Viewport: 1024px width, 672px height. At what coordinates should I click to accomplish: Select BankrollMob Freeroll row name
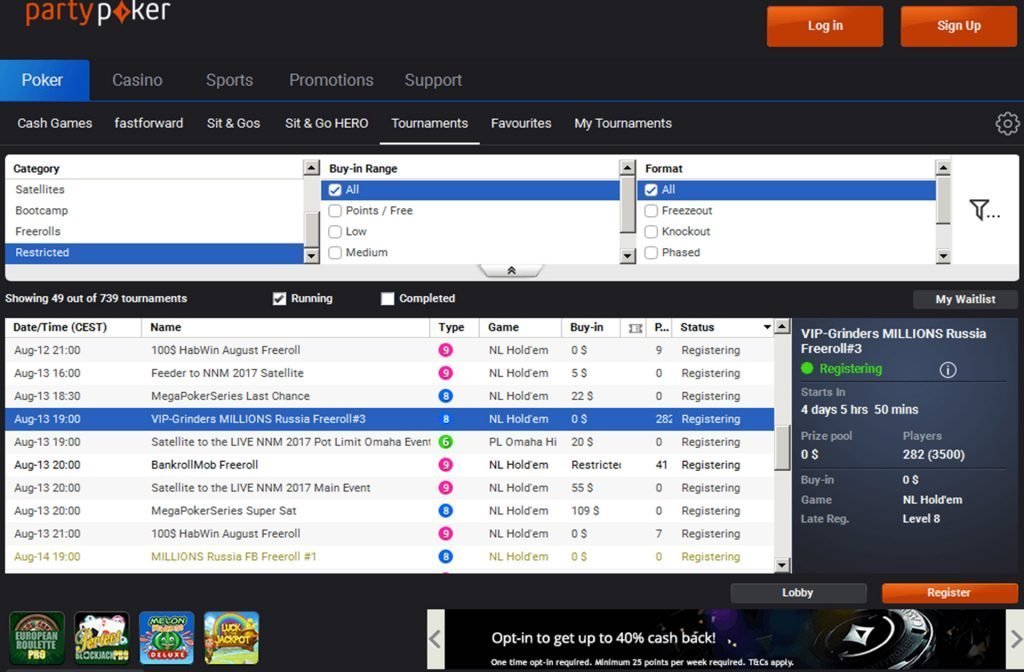(204, 465)
